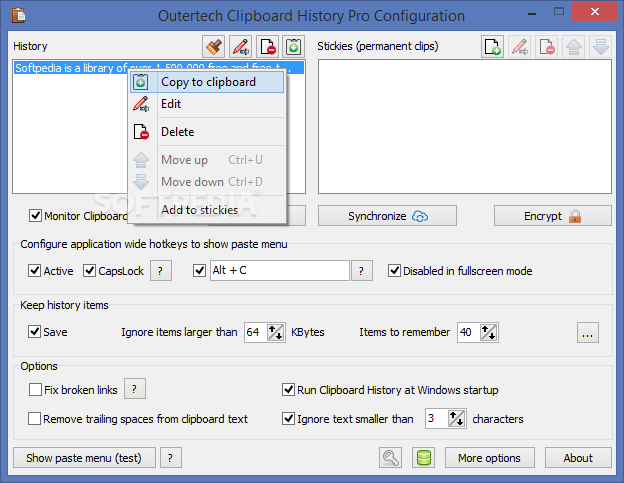The height and width of the screenshot is (483, 624).
Task: Click the clear history broom icon
Action: coord(213,47)
